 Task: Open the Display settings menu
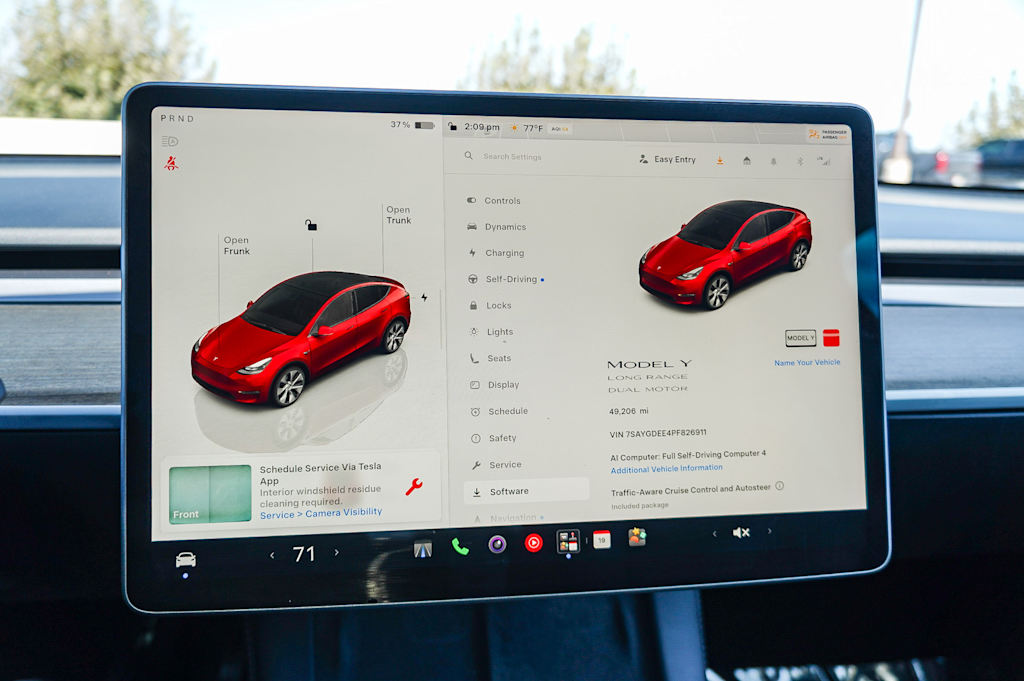[495, 385]
